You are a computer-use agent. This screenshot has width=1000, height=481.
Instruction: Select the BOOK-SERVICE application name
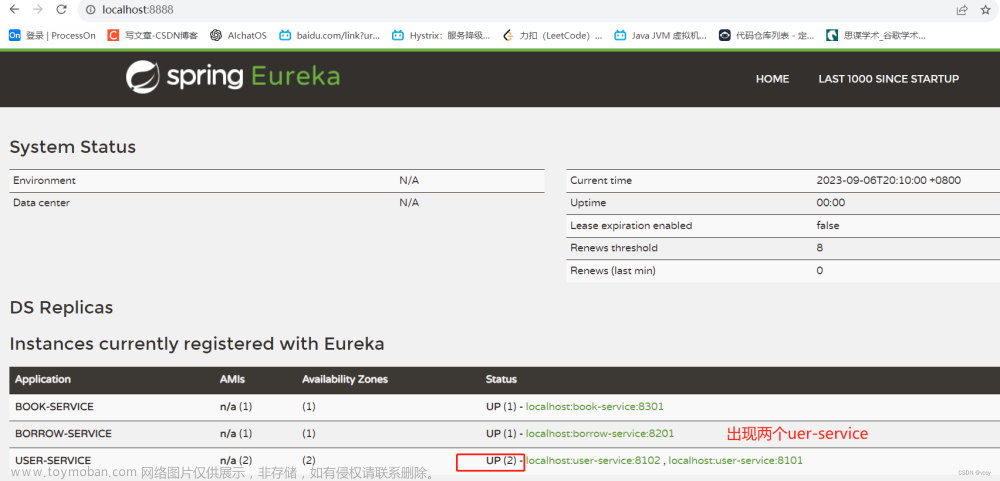(54, 406)
